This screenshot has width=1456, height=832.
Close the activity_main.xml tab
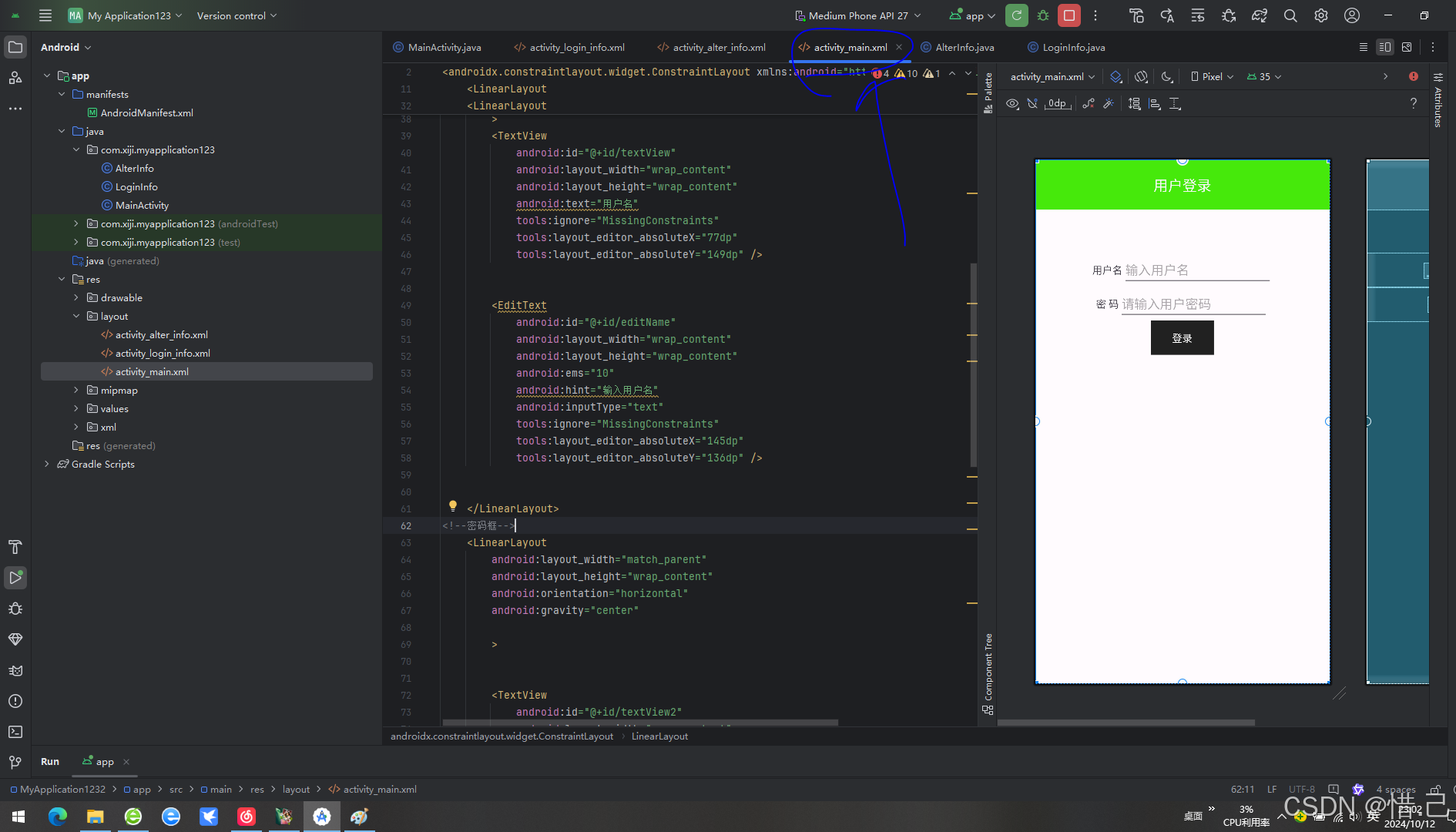(x=899, y=47)
